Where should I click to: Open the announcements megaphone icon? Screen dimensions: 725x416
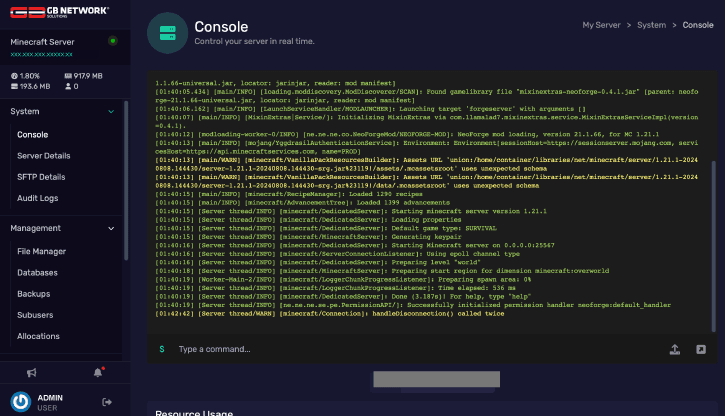(32, 372)
